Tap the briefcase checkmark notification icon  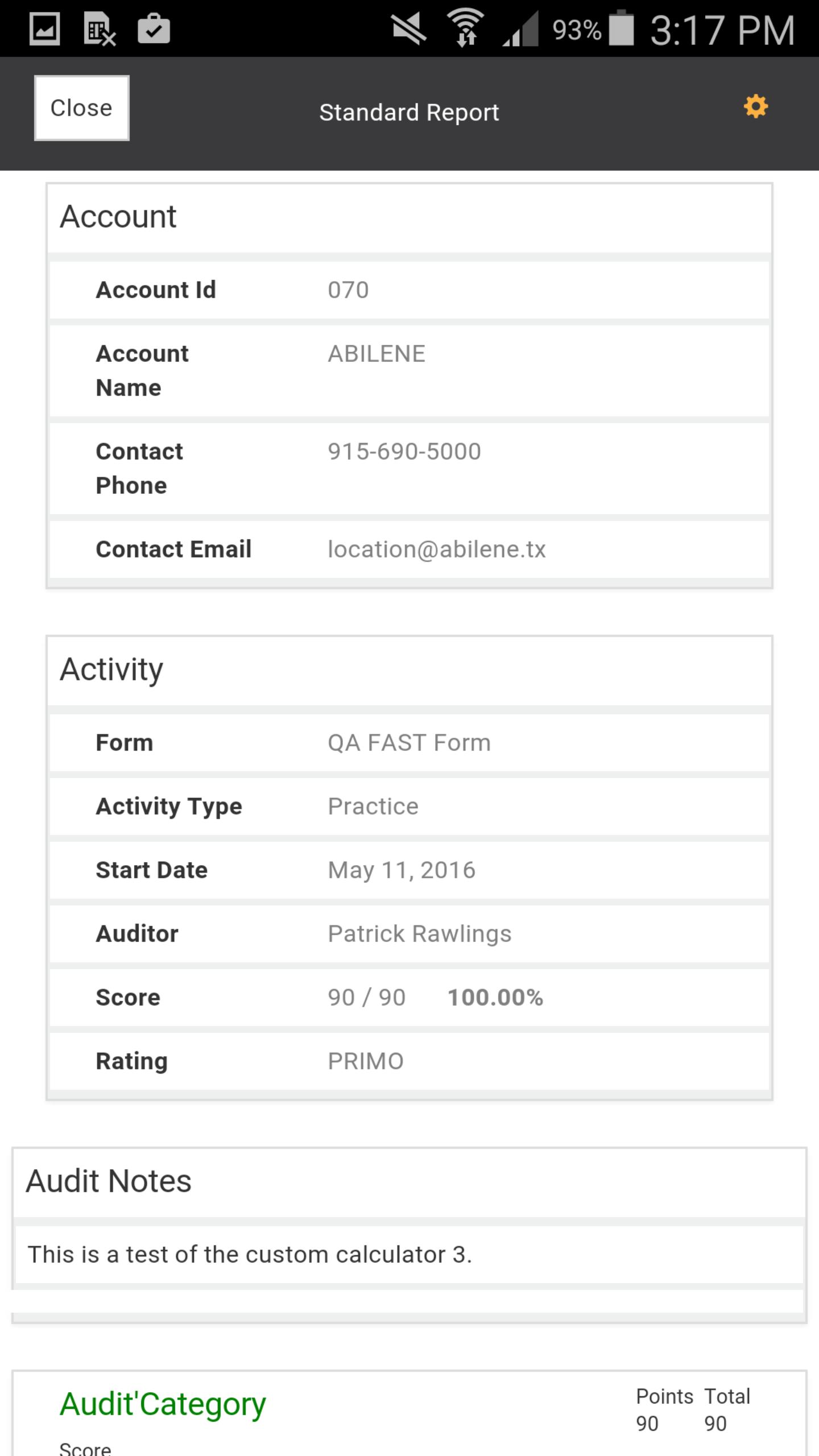(x=154, y=28)
